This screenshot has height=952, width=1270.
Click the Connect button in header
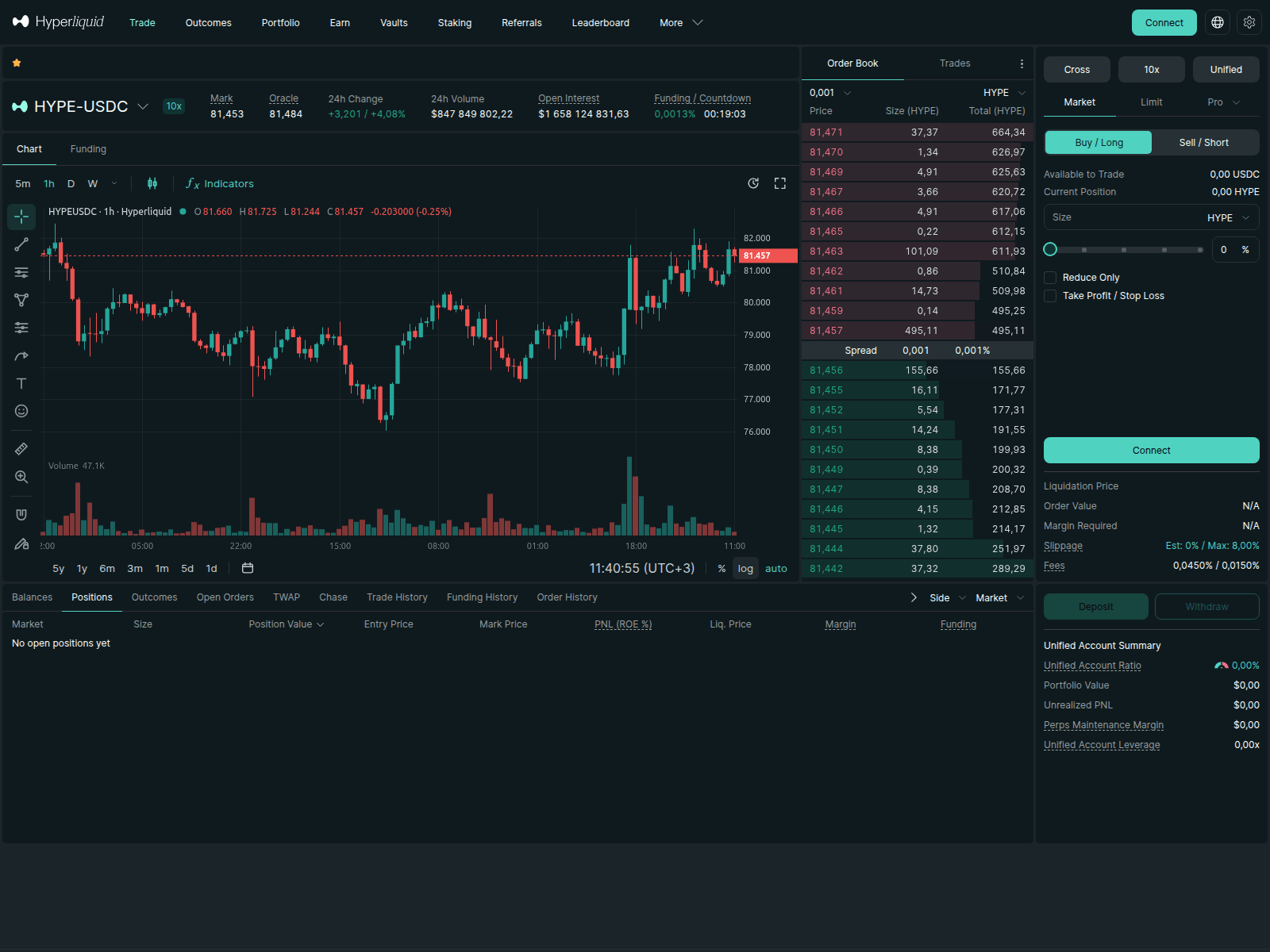pyautogui.click(x=1164, y=22)
